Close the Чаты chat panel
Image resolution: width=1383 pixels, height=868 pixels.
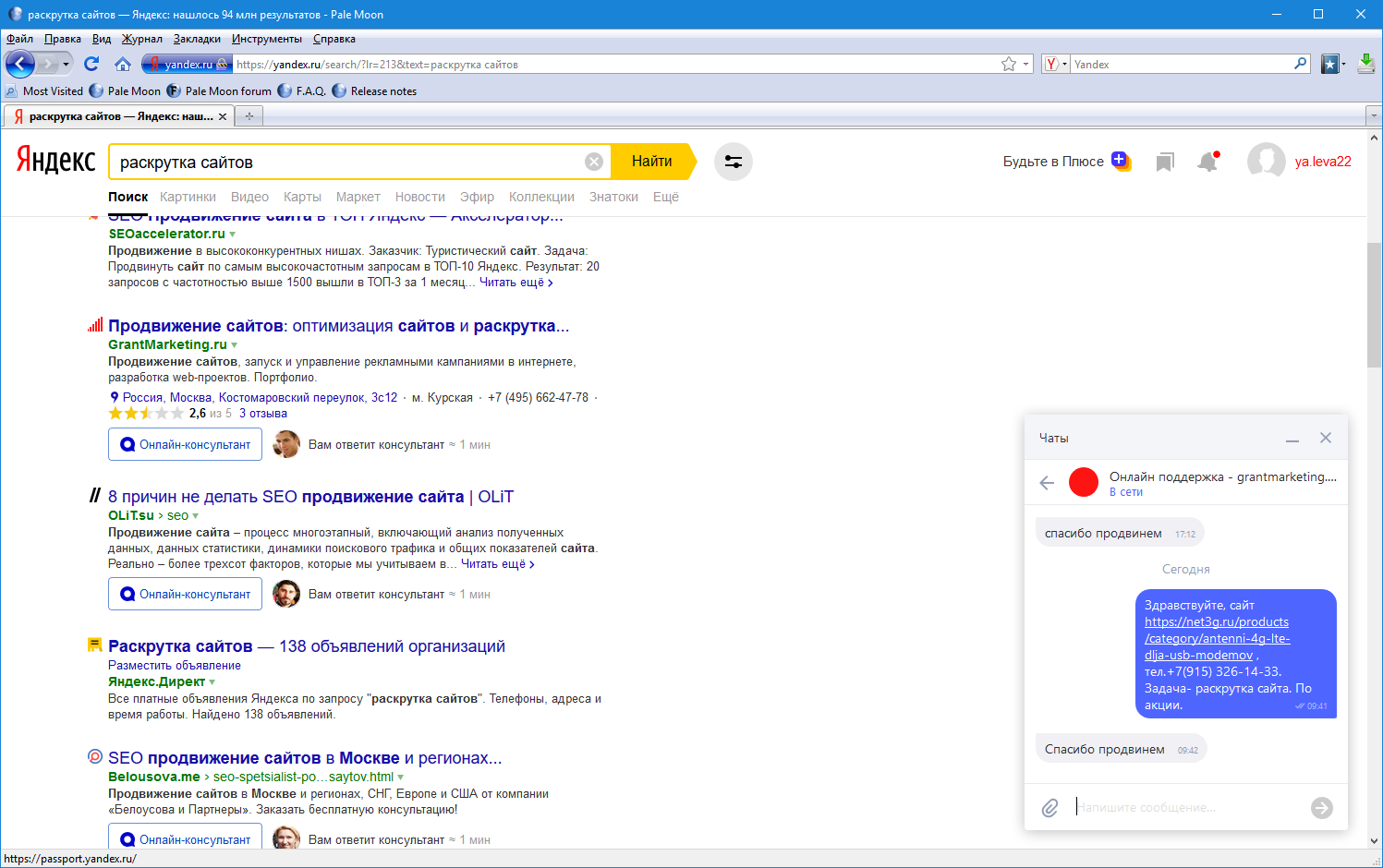[1326, 438]
